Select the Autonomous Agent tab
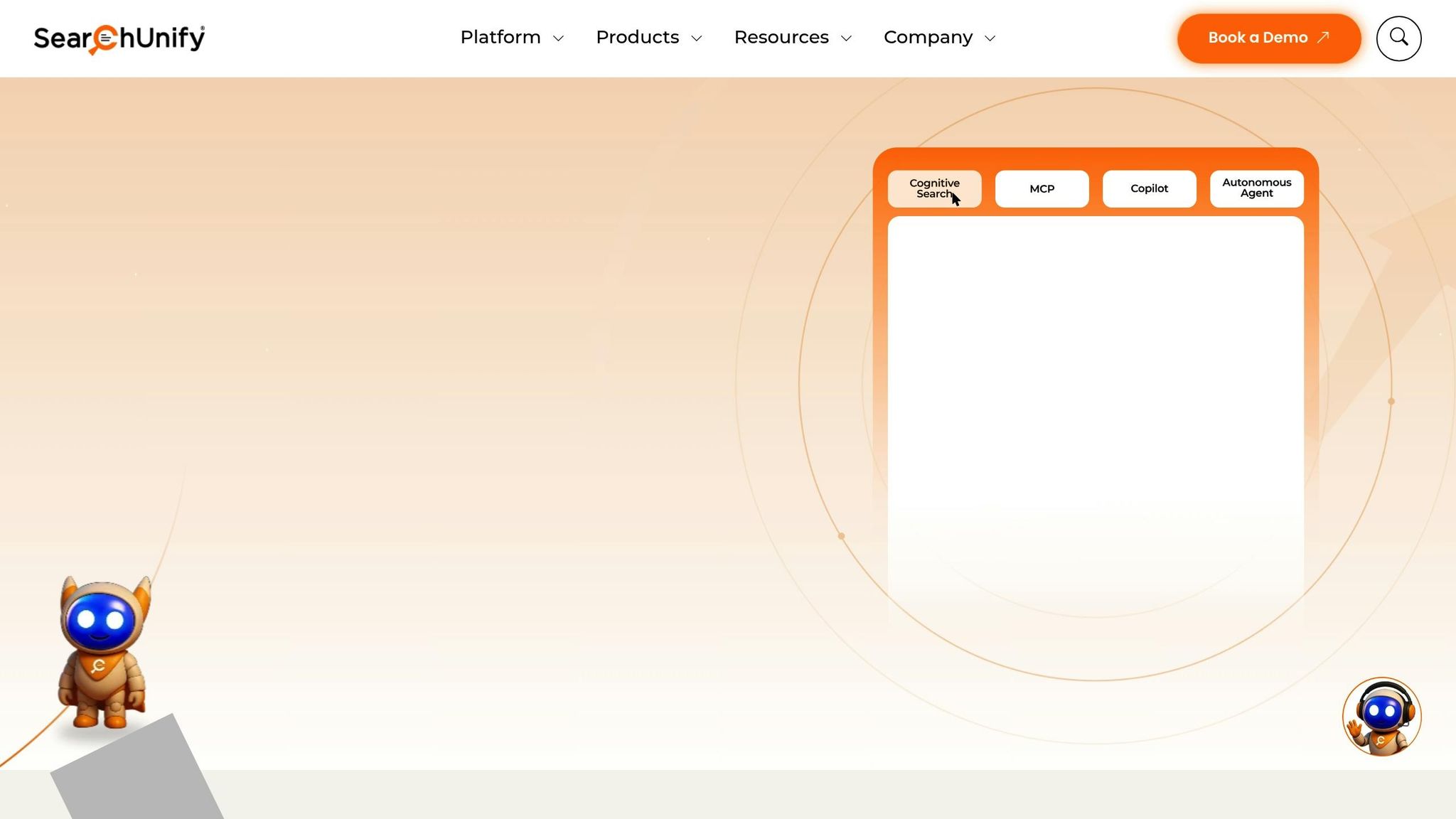The width and height of the screenshot is (1456, 819). pos(1256,188)
